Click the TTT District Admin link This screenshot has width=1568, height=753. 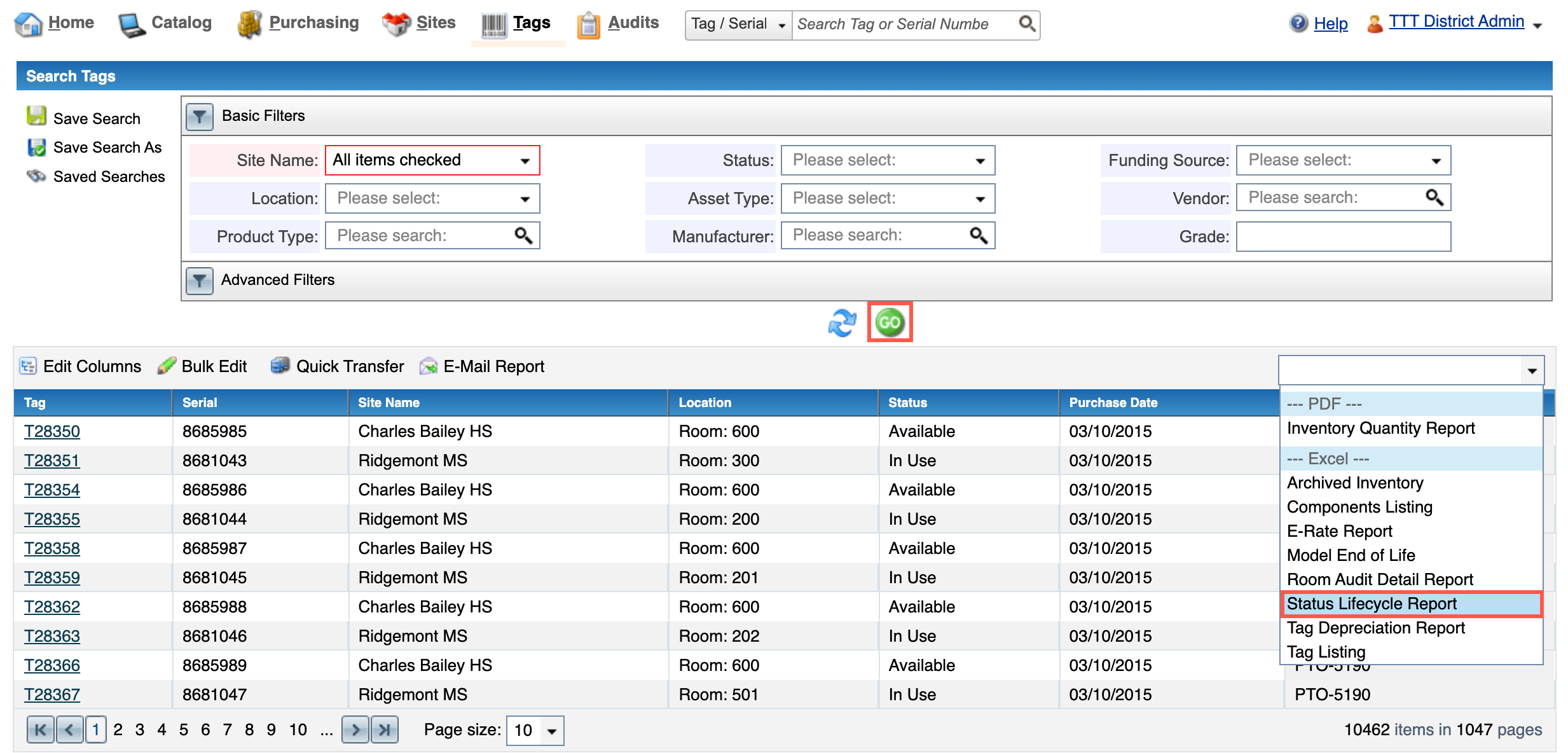coord(1456,22)
